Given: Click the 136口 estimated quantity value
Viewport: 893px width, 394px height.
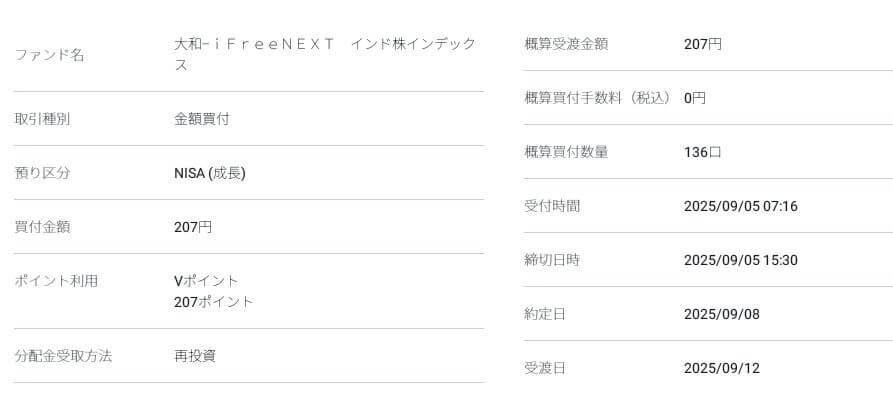Looking at the screenshot, I should [x=703, y=152].
